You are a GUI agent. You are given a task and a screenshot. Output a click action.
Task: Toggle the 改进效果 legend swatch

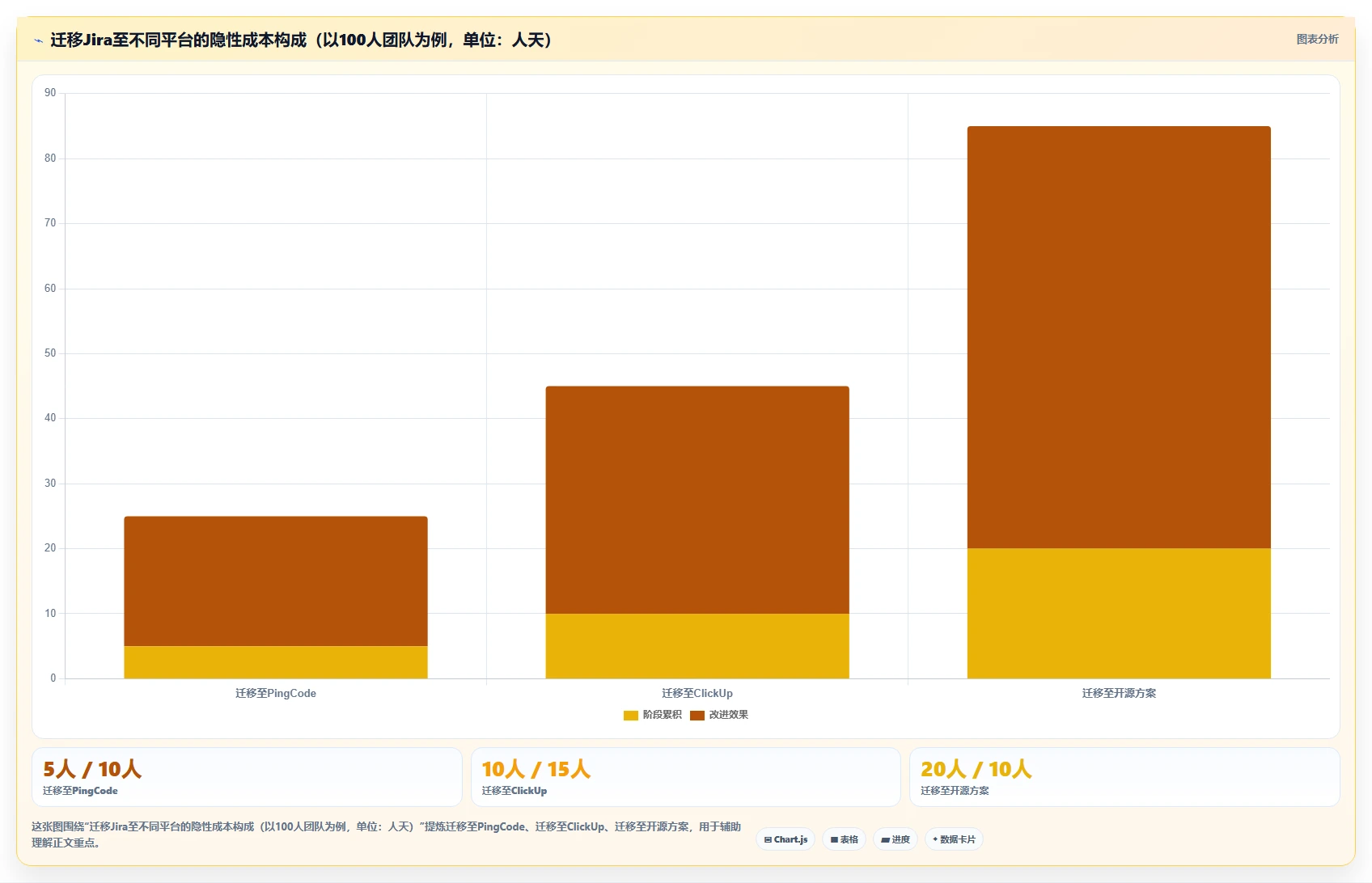pos(697,716)
